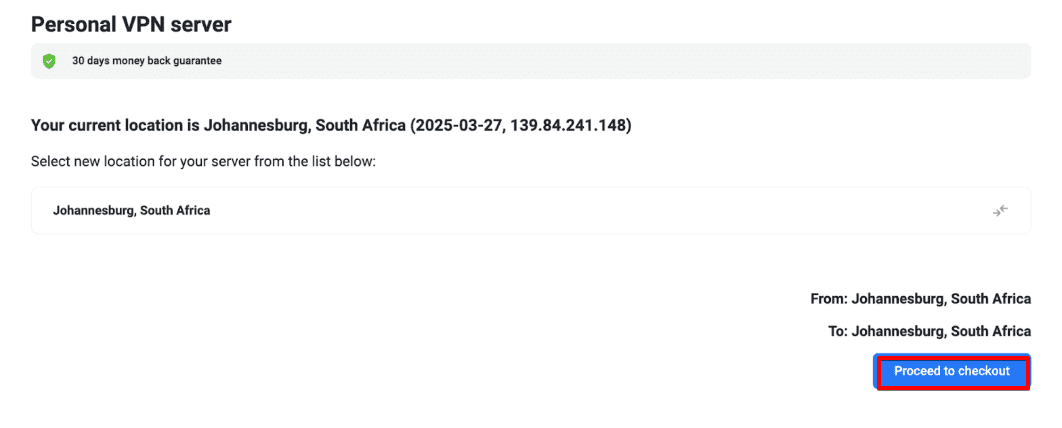The width and height of the screenshot is (1062, 428).
Task: Click the 30 days money back guarantee text
Action: pos(147,61)
